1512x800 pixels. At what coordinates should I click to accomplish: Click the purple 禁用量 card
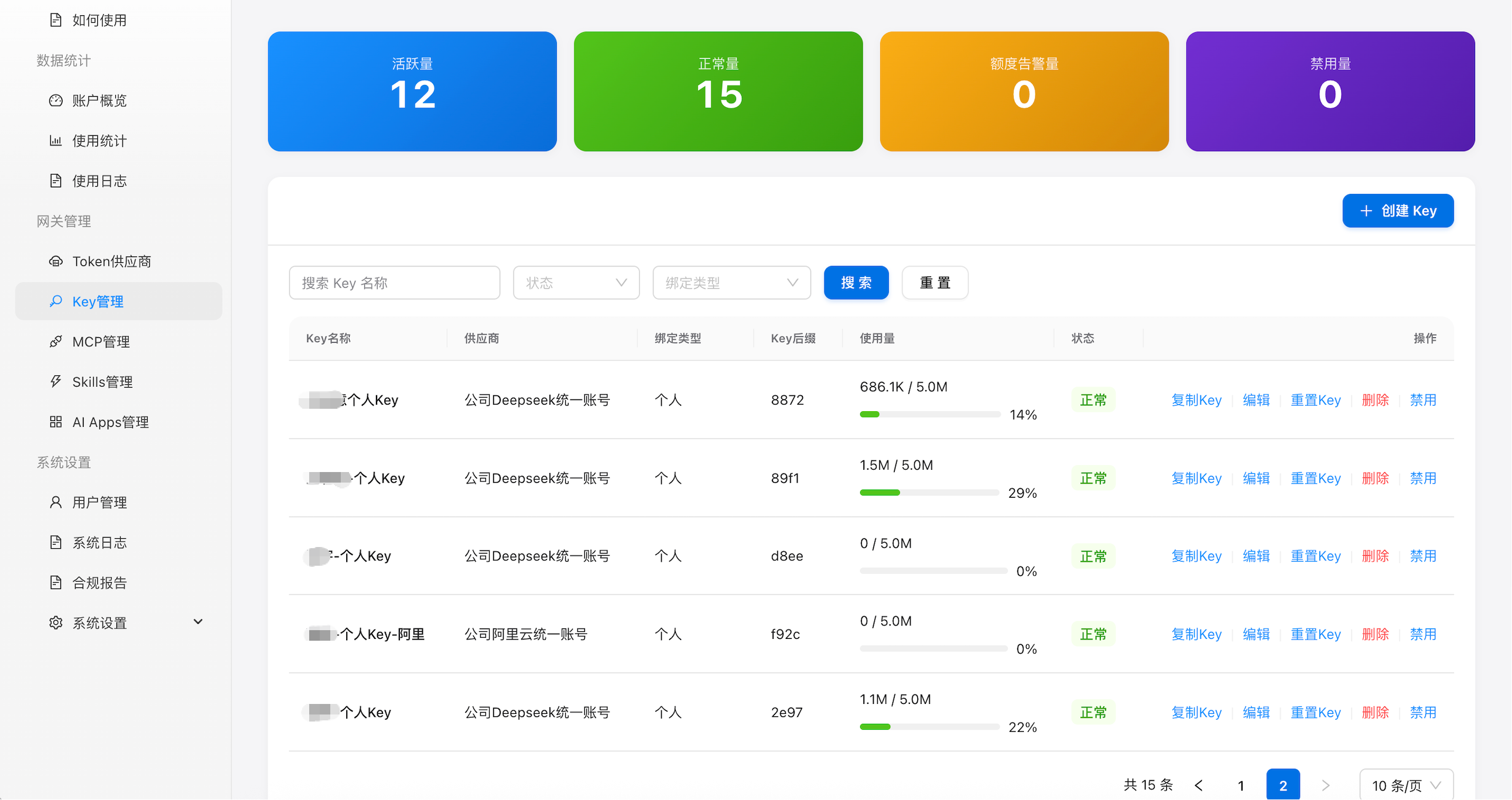(x=1330, y=91)
